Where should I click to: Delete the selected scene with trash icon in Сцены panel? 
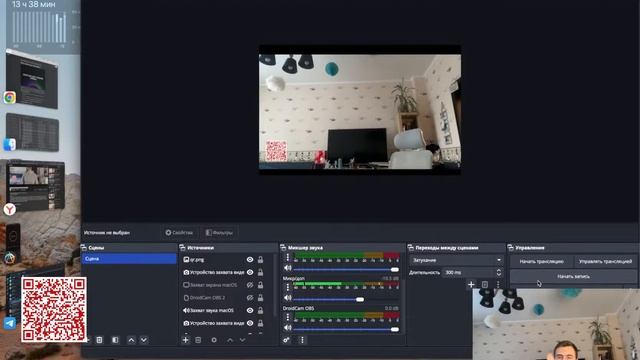click(99, 340)
